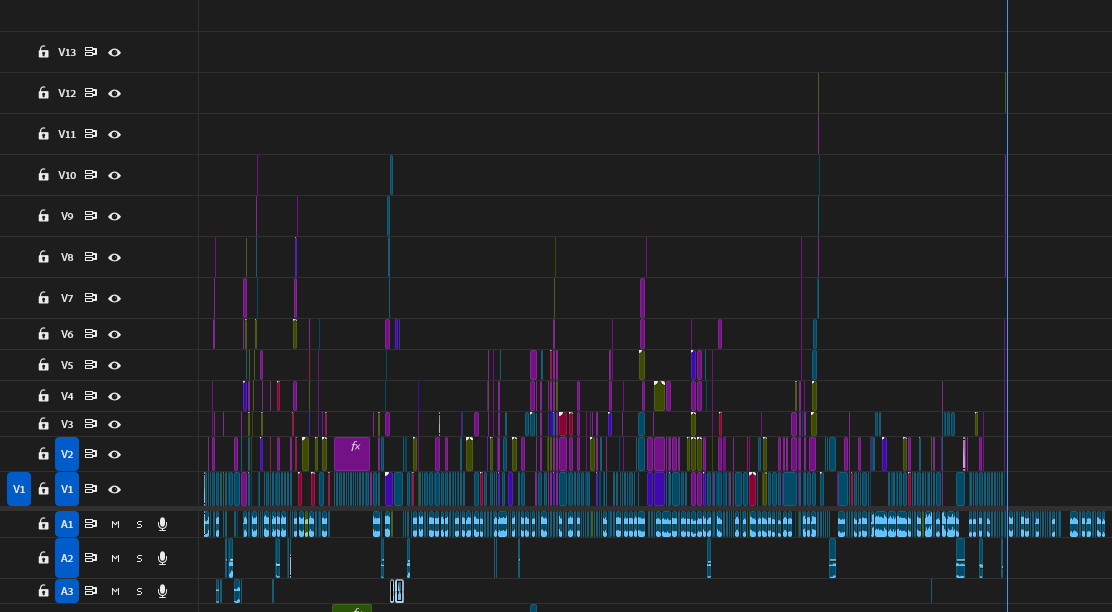Toggle sync lock on track V11
Viewport: 1112px width, 612px height.
click(91, 133)
